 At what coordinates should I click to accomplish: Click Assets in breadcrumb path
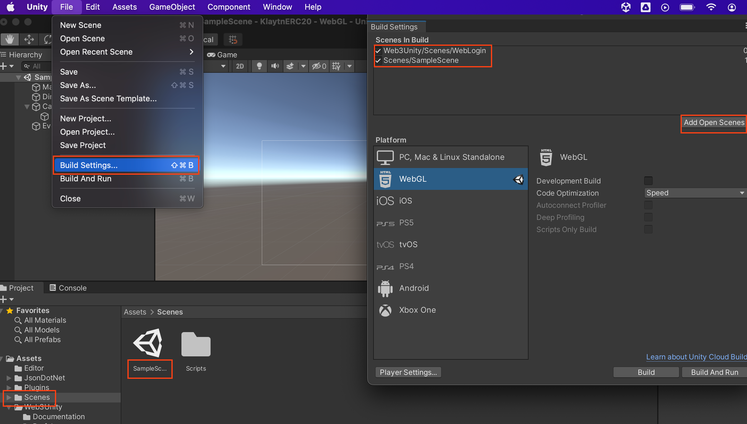[x=135, y=312]
